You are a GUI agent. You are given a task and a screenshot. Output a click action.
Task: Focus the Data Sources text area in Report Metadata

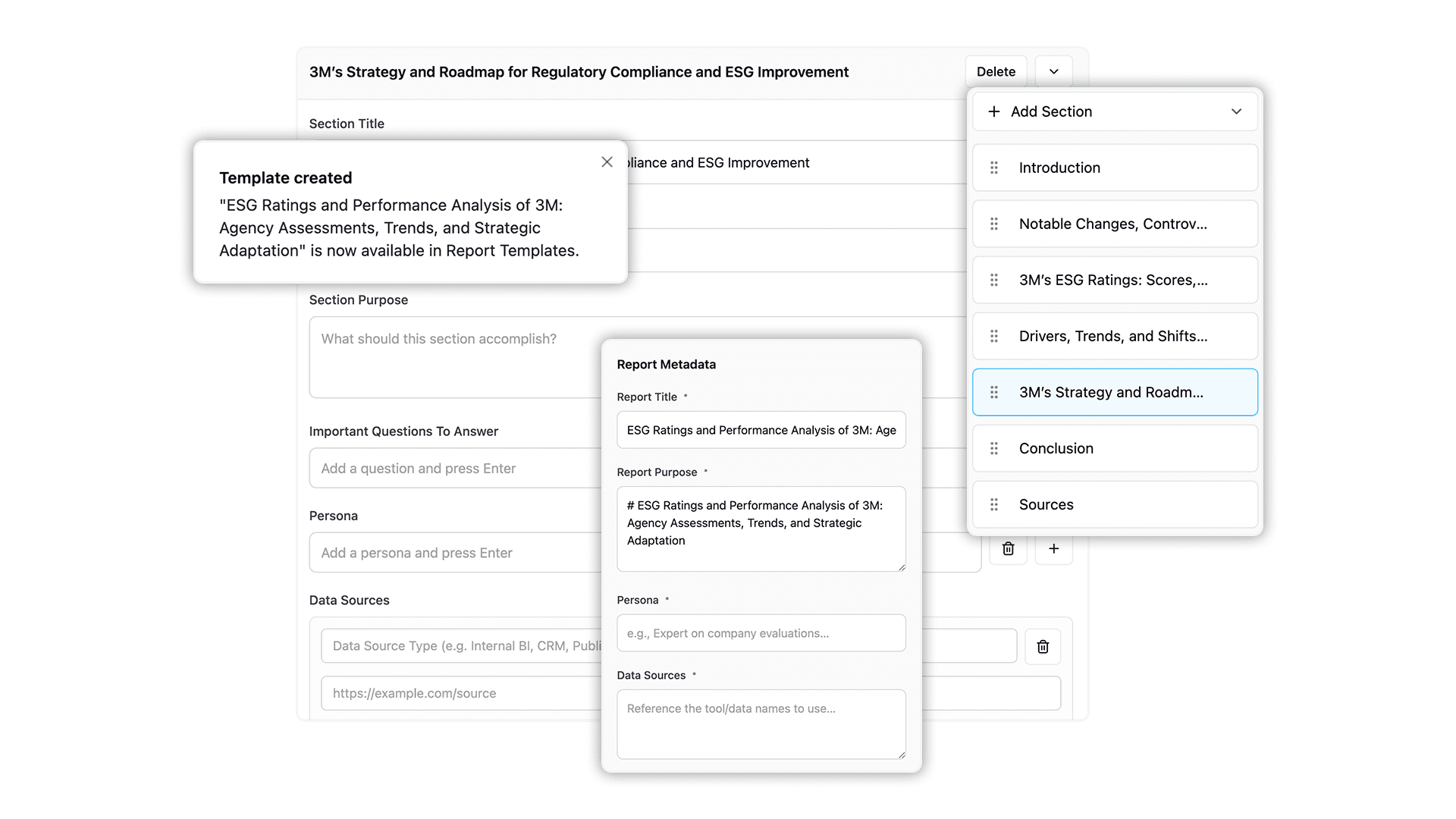(761, 724)
